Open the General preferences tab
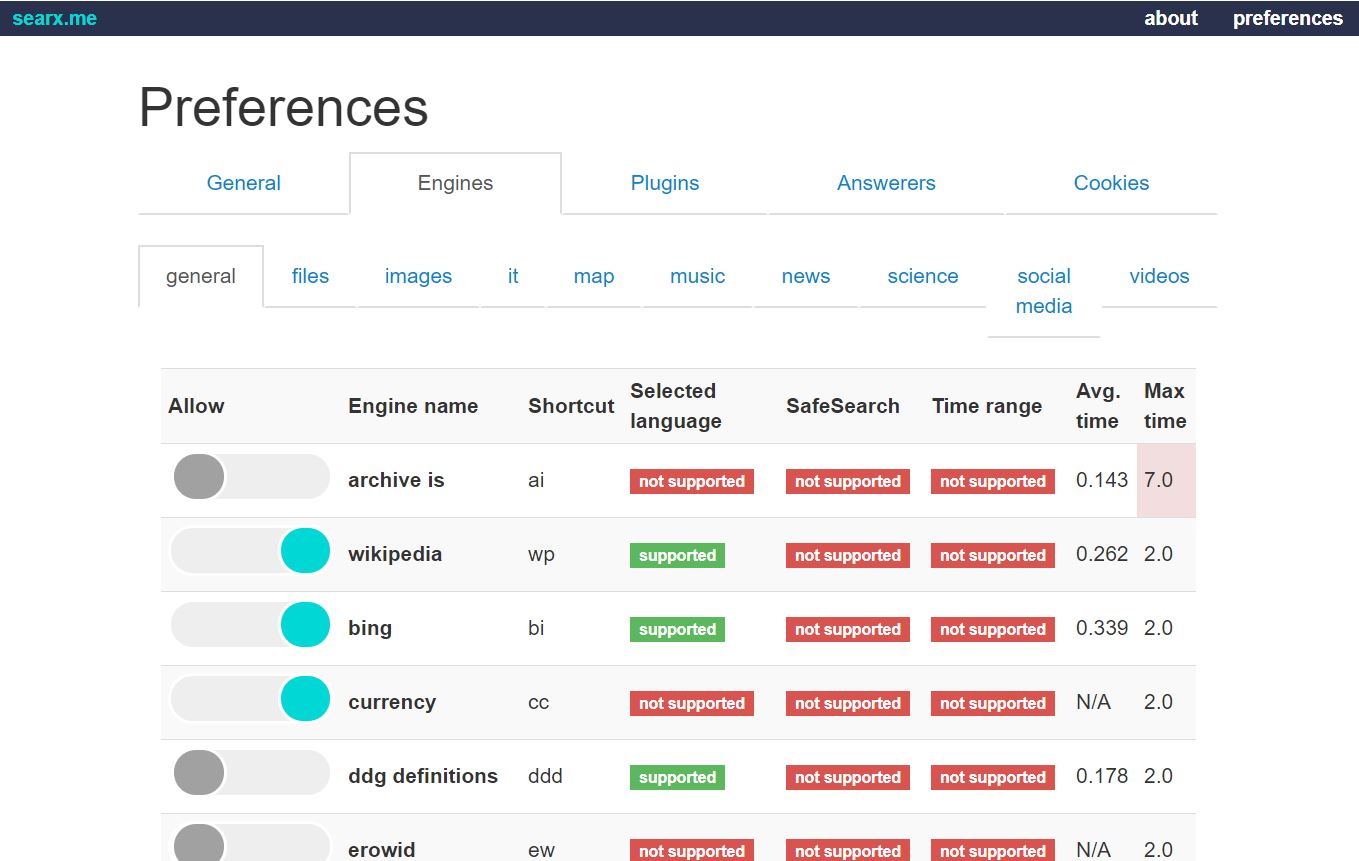1359x861 pixels. pos(243,183)
